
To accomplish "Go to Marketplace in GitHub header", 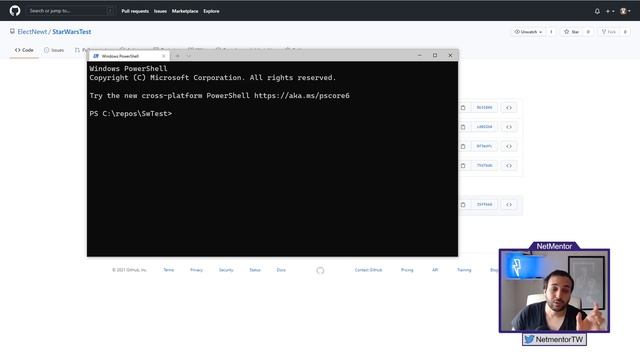I will click(185, 11).
